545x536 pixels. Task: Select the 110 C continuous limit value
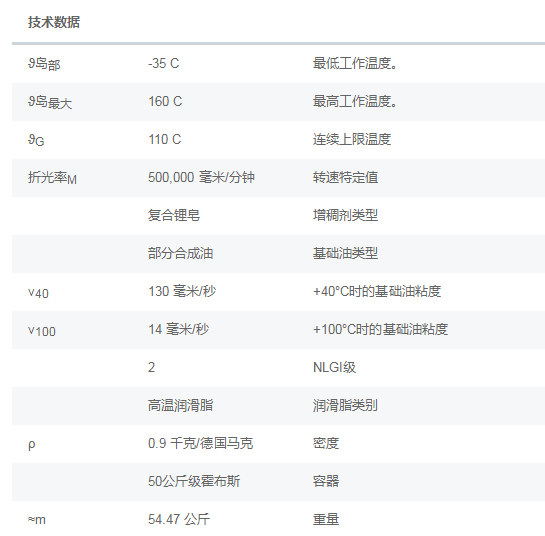(164, 139)
